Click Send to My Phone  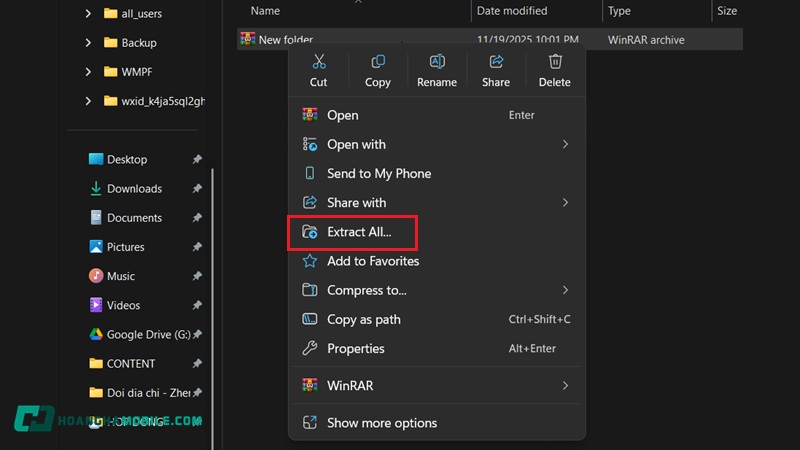point(378,173)
